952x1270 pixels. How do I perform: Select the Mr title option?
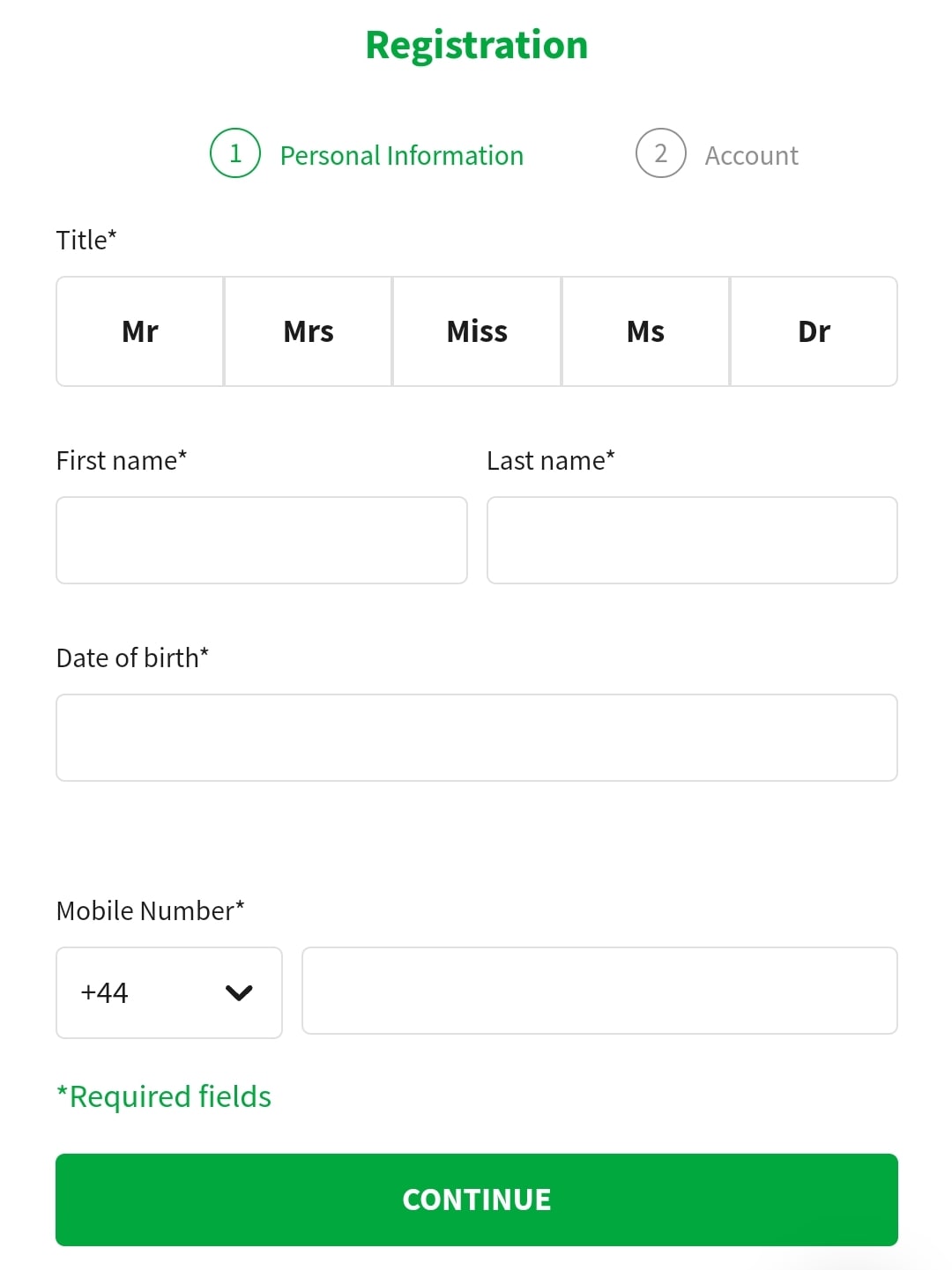tap(139, 331)
